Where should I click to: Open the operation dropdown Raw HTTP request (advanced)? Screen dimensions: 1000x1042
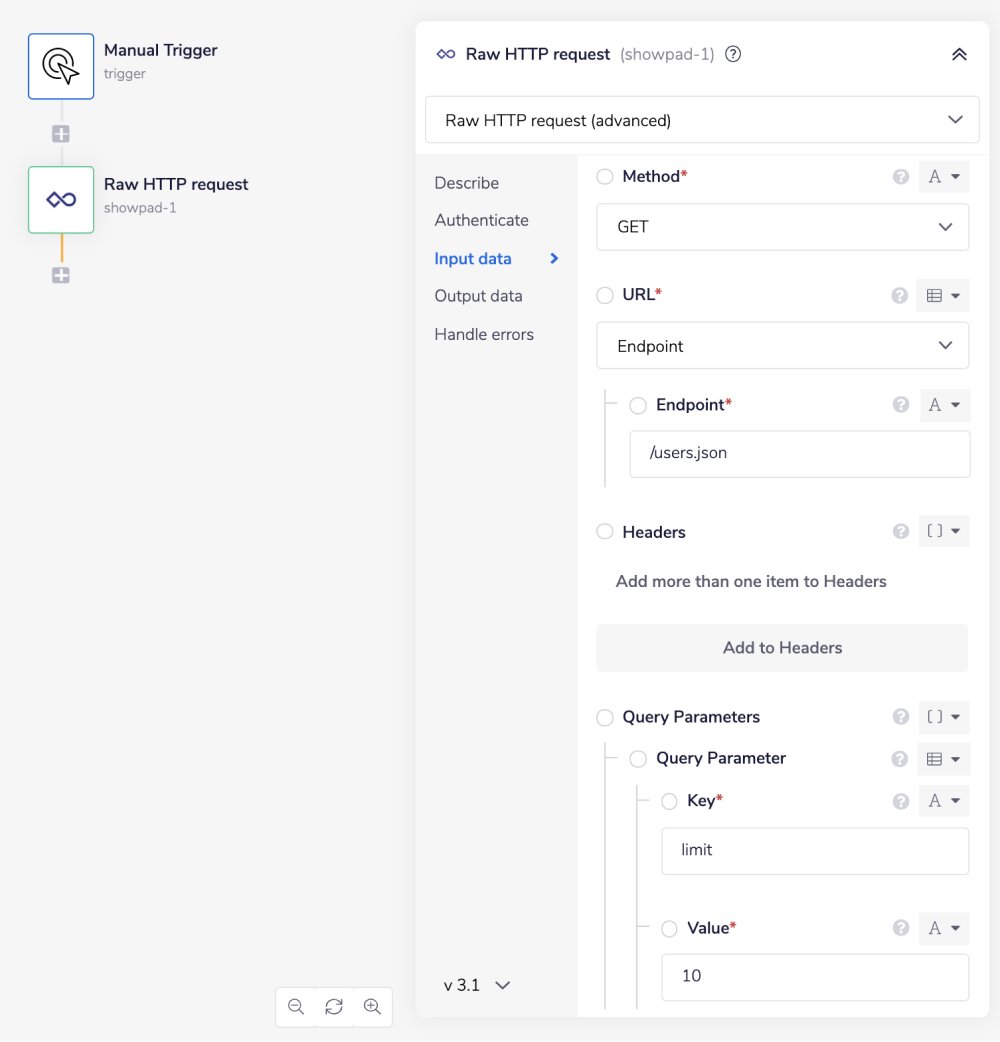tap(702, 120)
